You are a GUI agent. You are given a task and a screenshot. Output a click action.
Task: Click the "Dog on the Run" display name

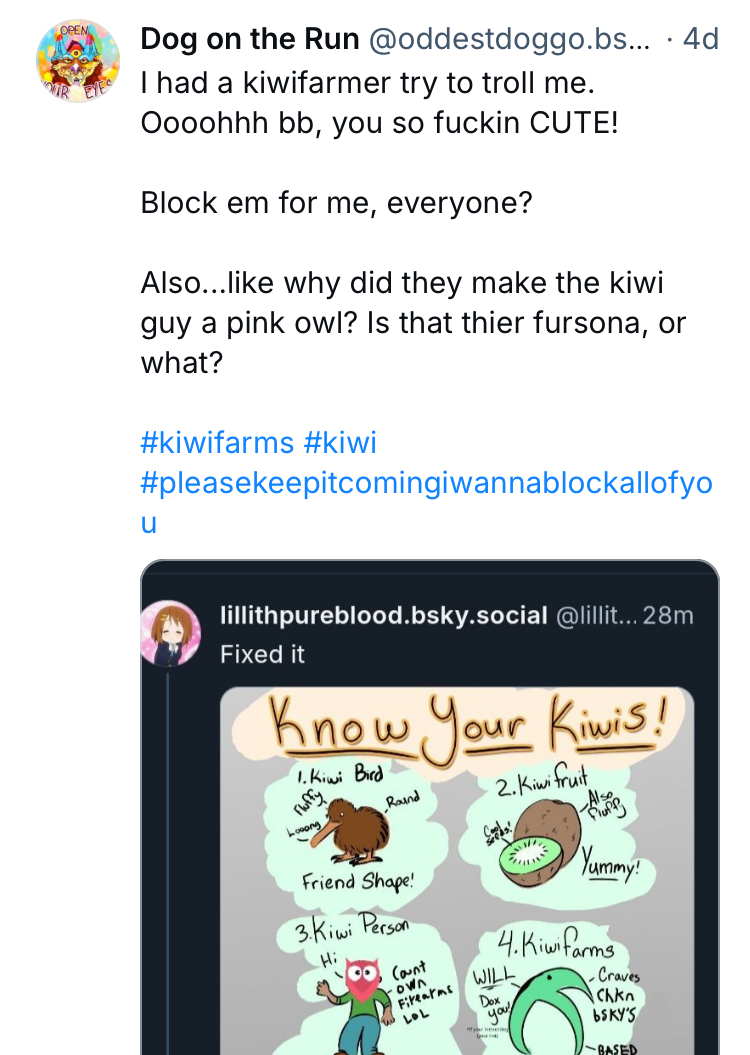(250, 39)
